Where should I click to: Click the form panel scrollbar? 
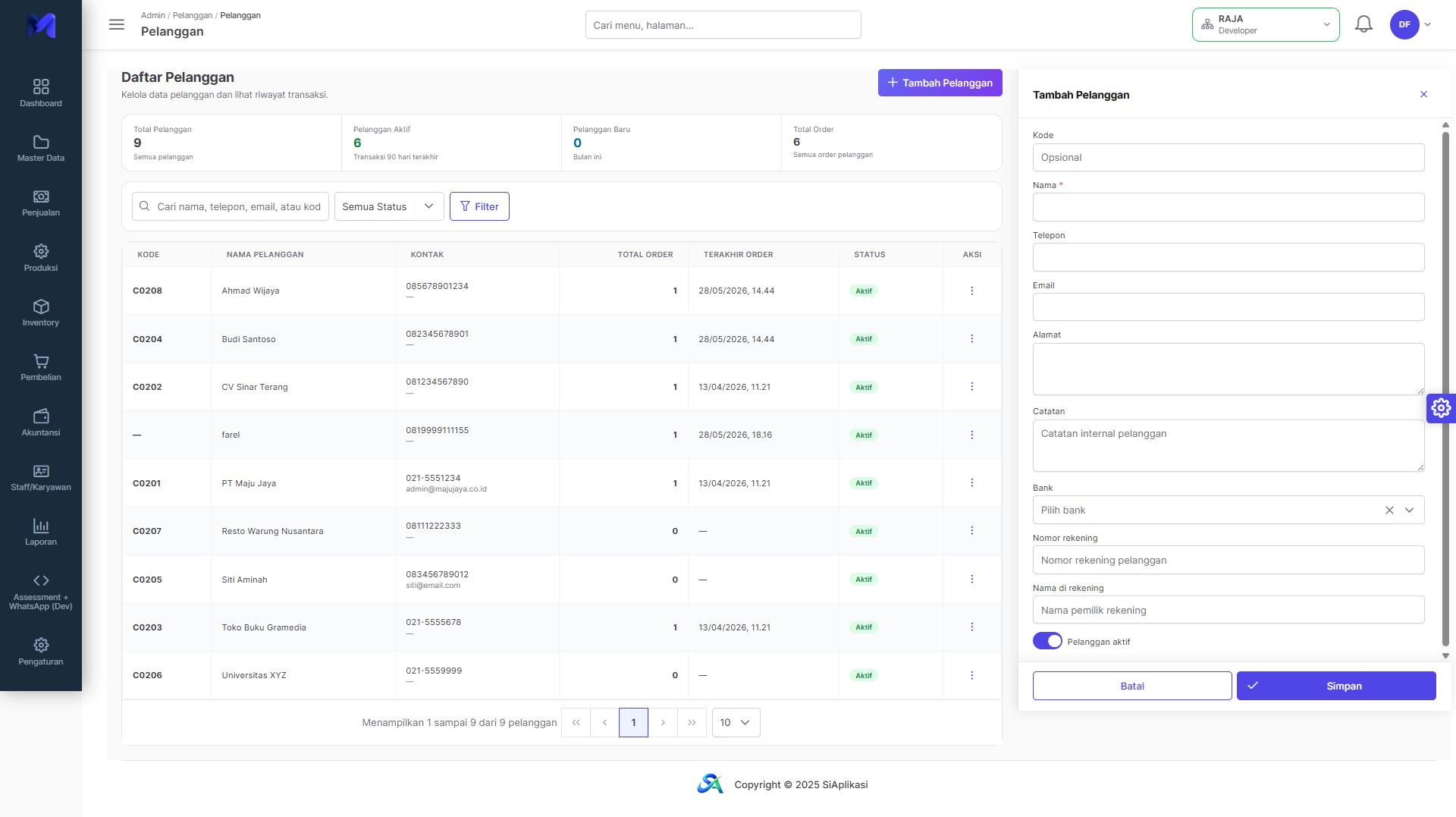1445,388
